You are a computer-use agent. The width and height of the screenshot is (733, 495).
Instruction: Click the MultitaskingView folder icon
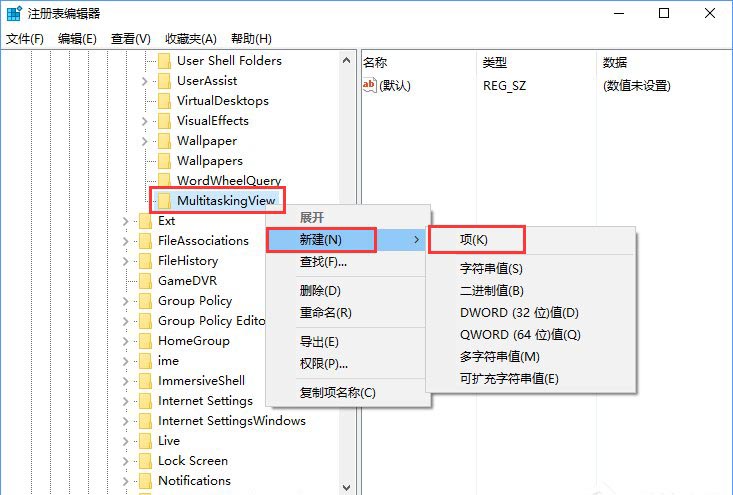164,201
